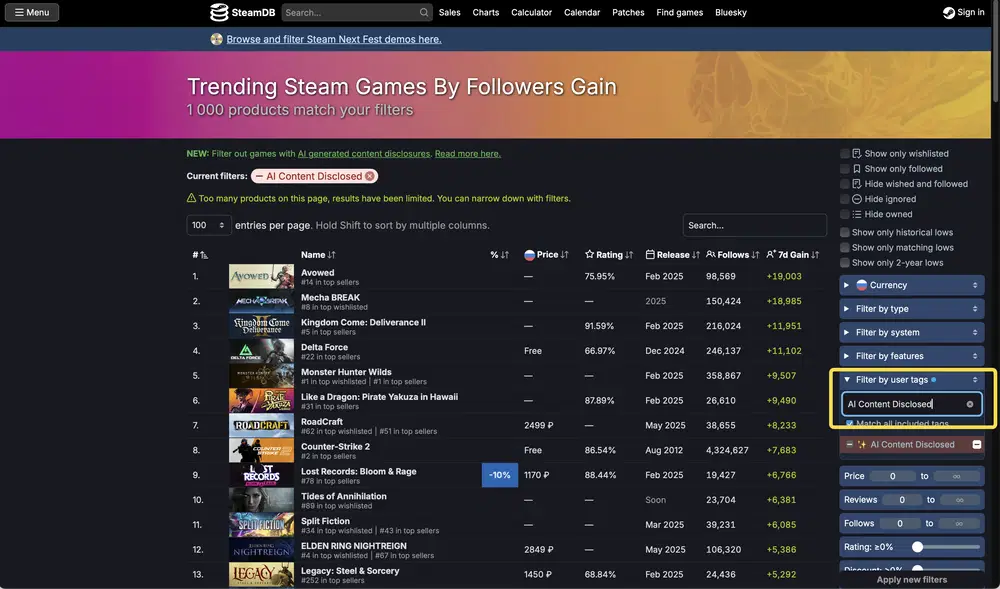This screenshot has width=1000, height=589.
Task: Open AI generated content disclosures link
Action: (x=364, y=154)
